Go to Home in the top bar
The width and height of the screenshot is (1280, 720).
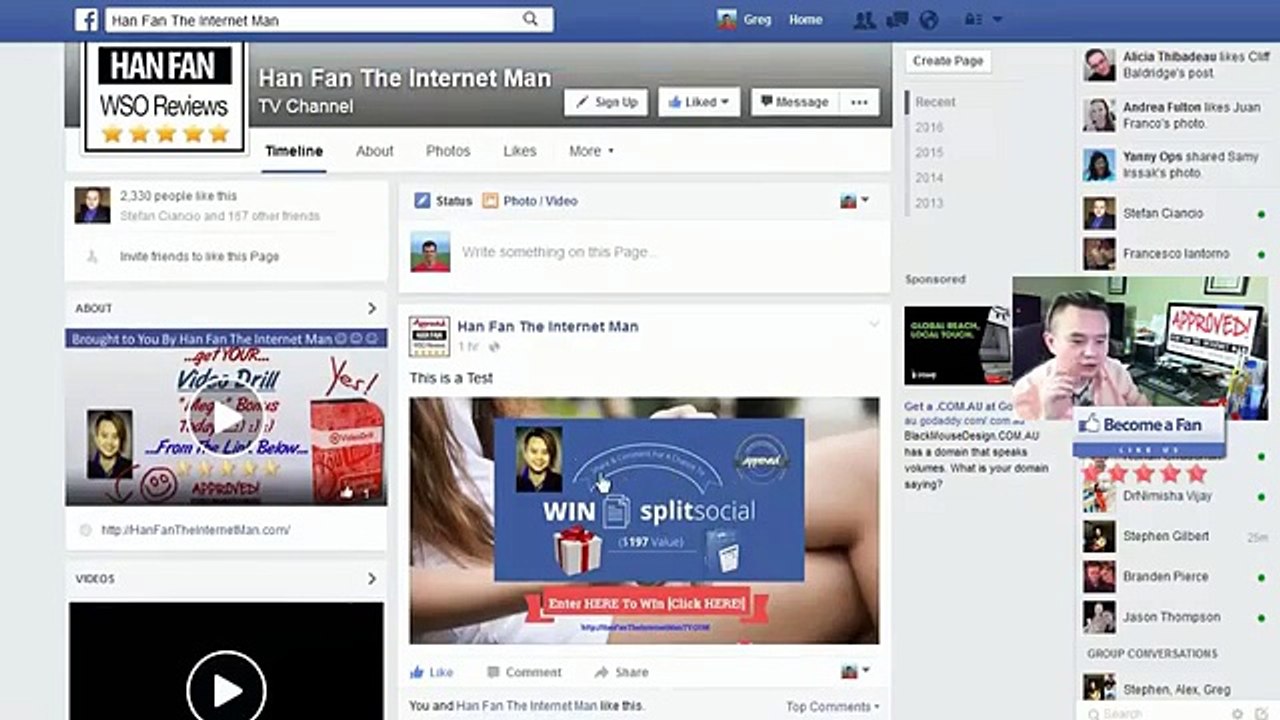(x=806, y=20)
